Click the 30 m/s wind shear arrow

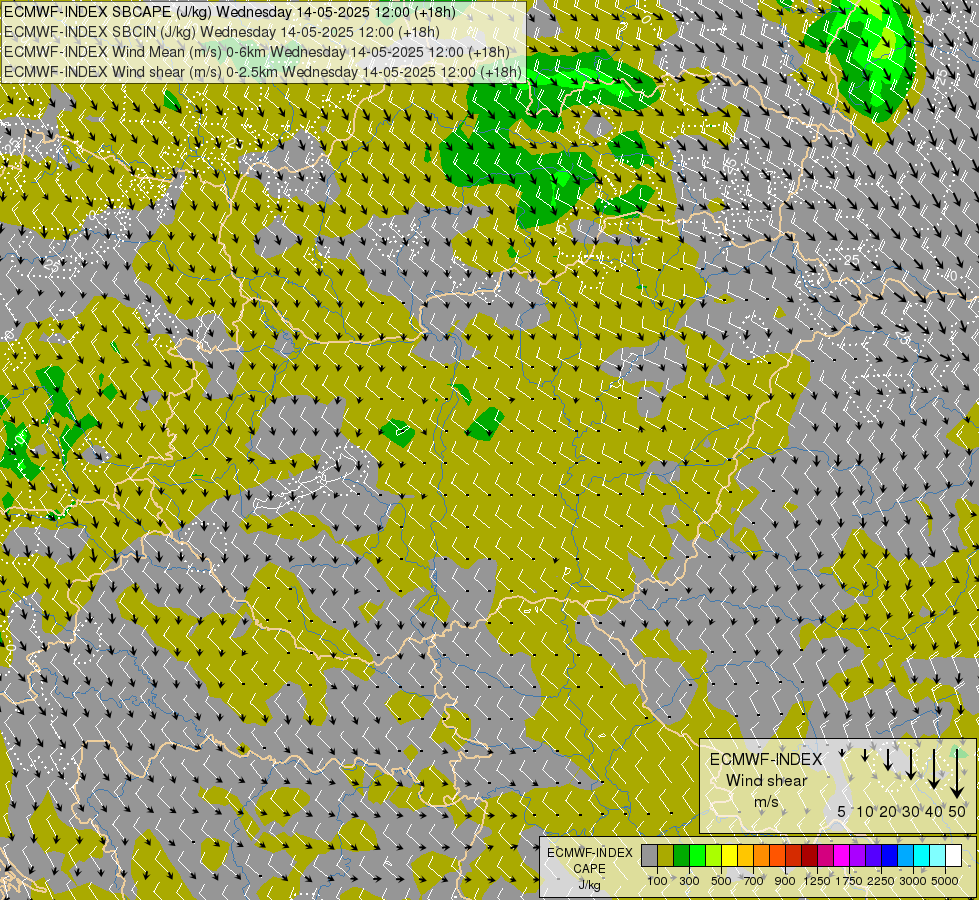click(x=911, y=764)
